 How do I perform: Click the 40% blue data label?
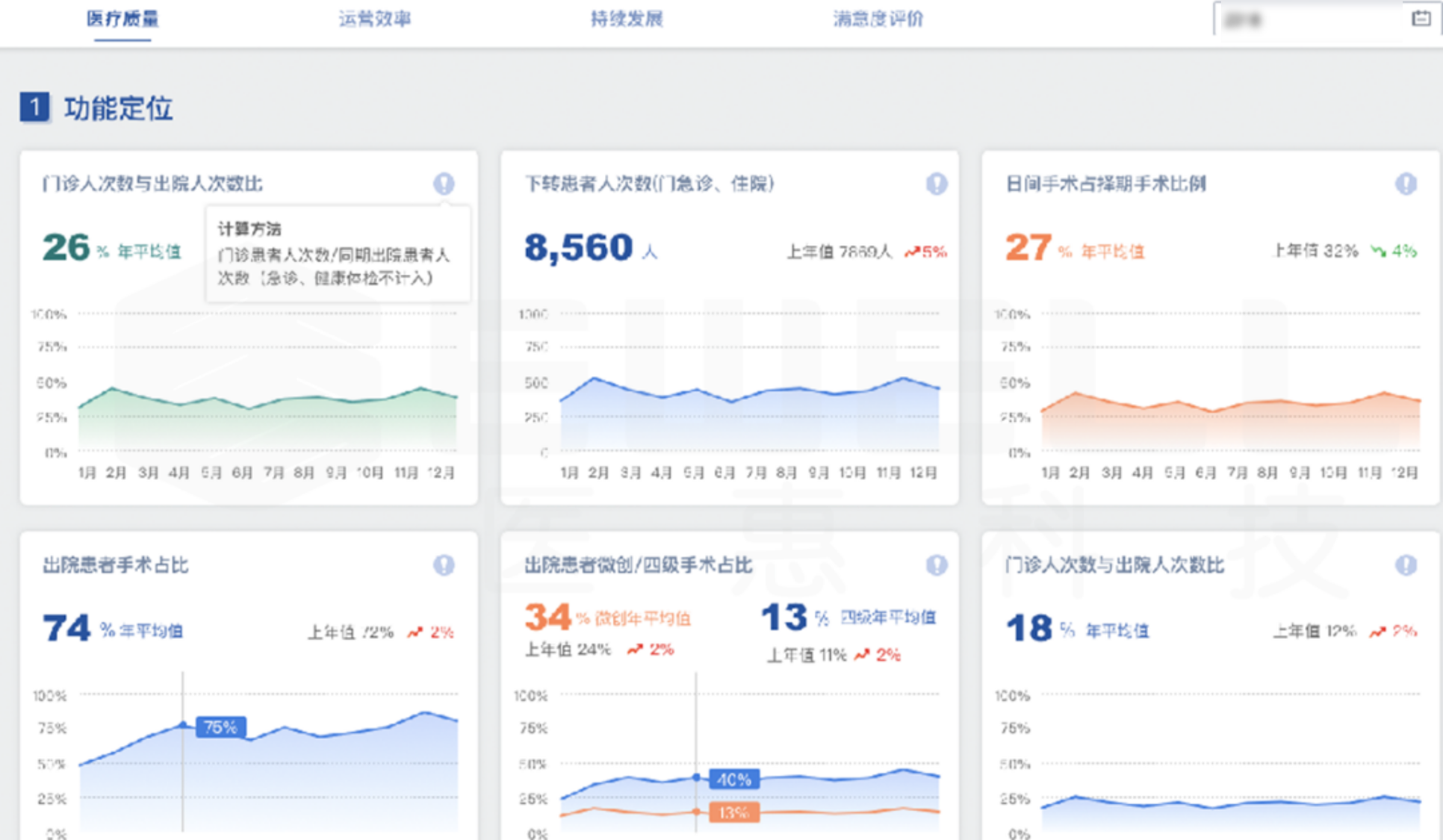pyautogui.click(x=733, y=780)
